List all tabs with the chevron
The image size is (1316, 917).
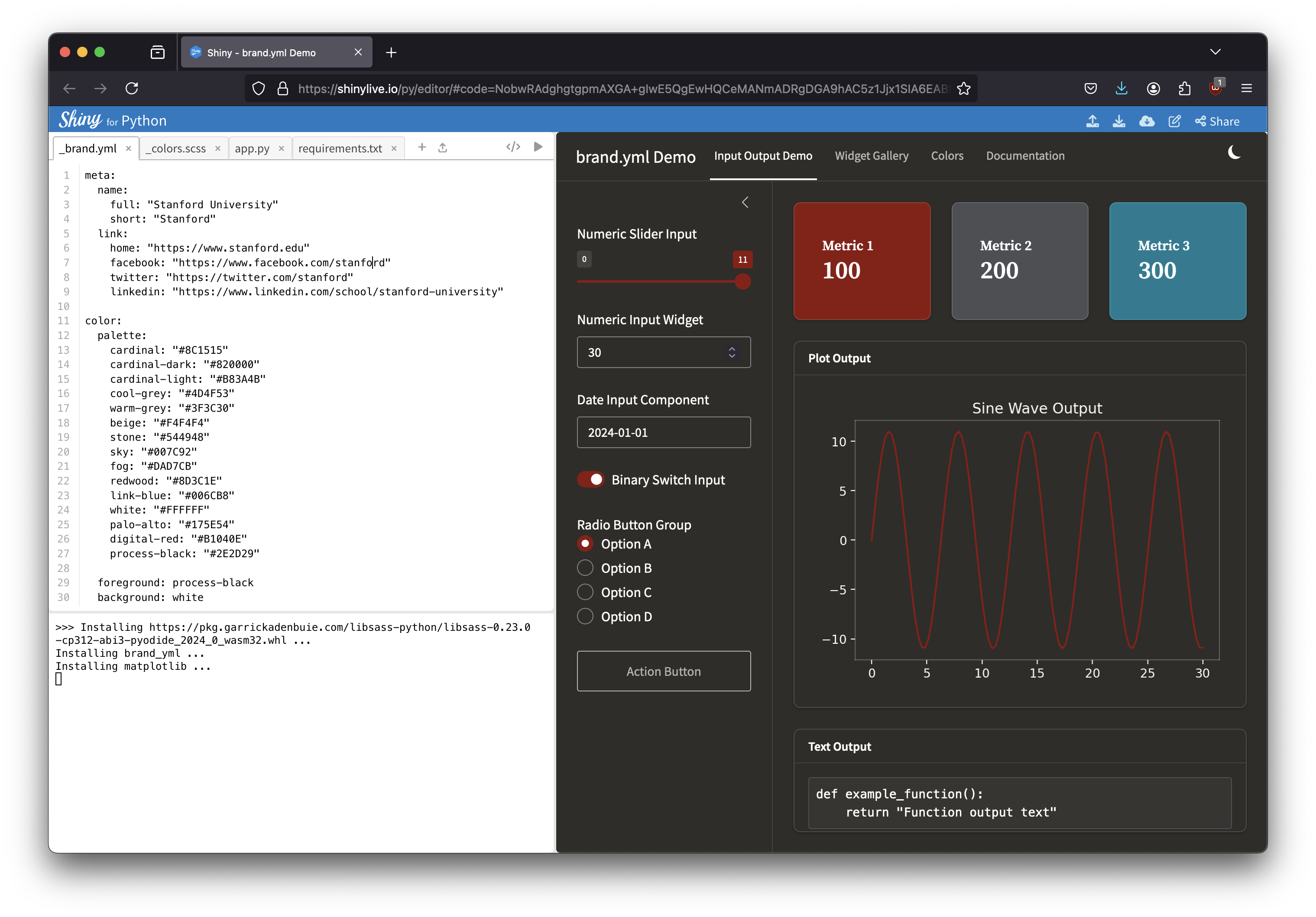coord(1215,52)
